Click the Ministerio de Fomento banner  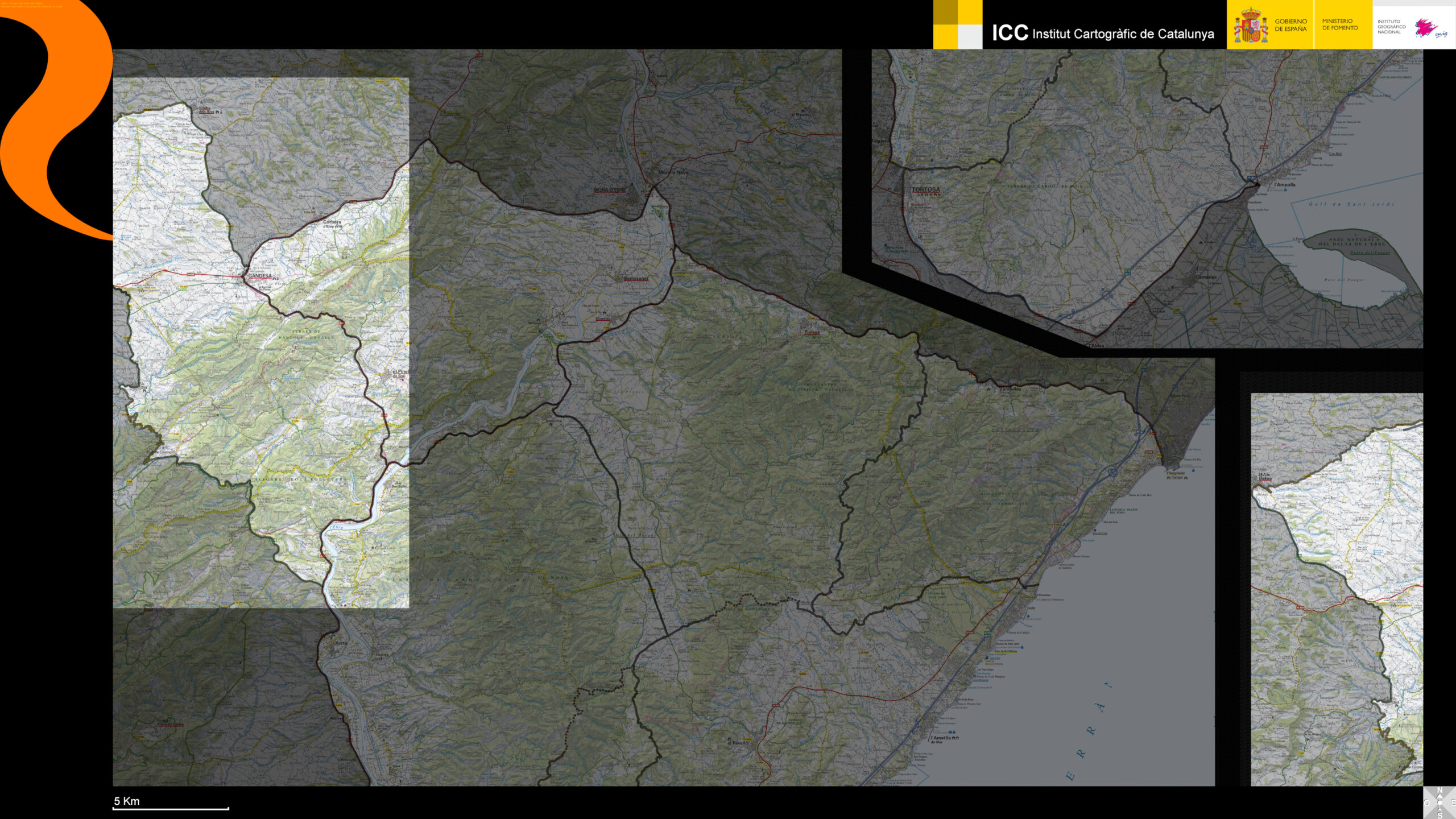click(x=1339, y=24)
